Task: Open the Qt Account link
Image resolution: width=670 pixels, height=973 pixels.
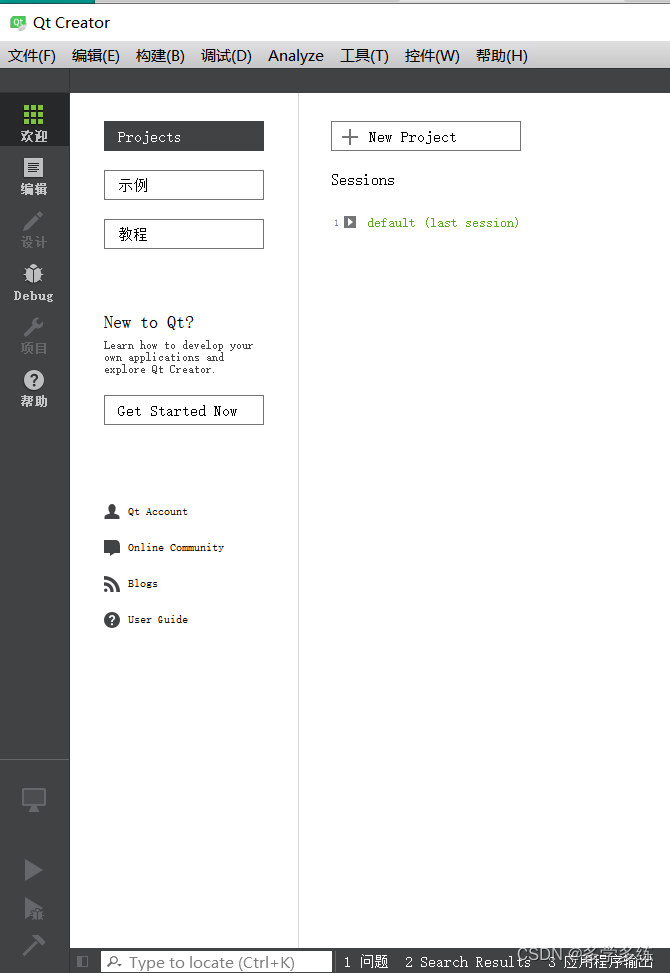Action: coord(158,511)
